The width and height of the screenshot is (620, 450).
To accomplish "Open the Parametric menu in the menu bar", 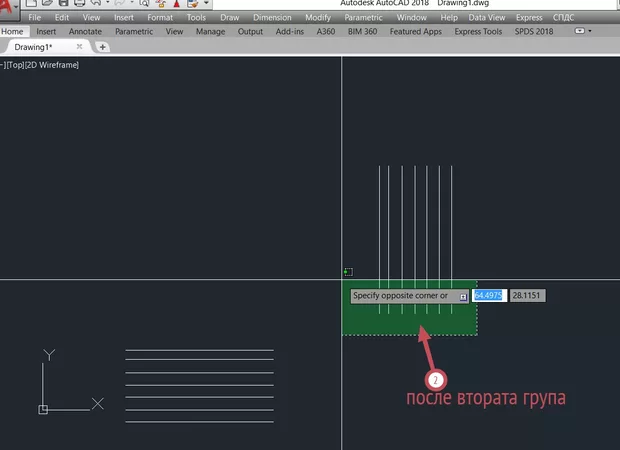I will pos(363,17).
